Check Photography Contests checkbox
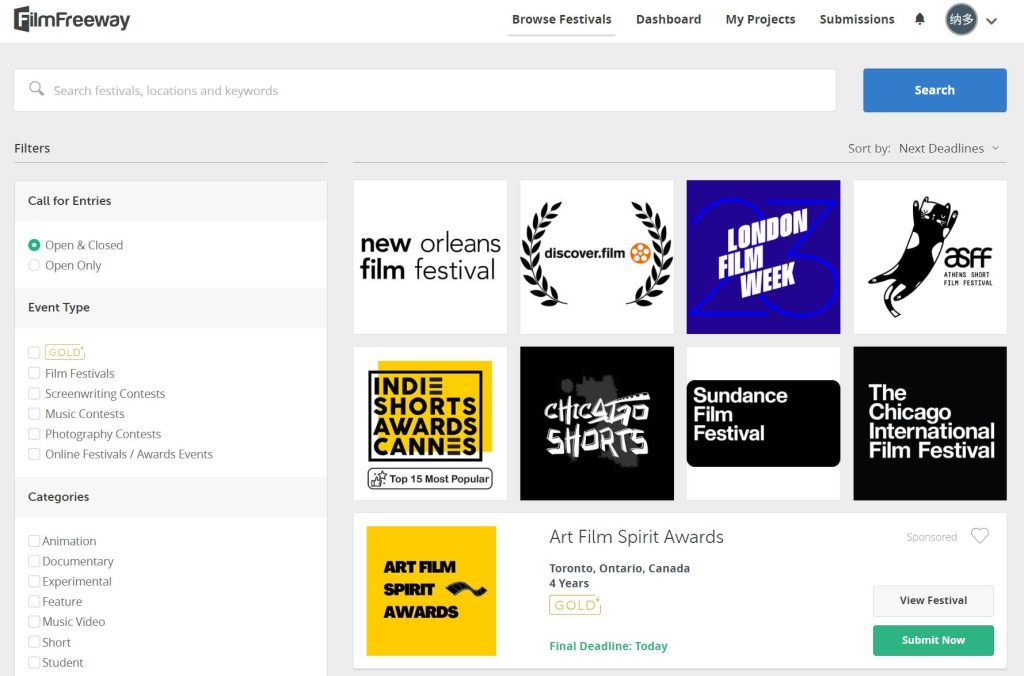 [34, 434]
